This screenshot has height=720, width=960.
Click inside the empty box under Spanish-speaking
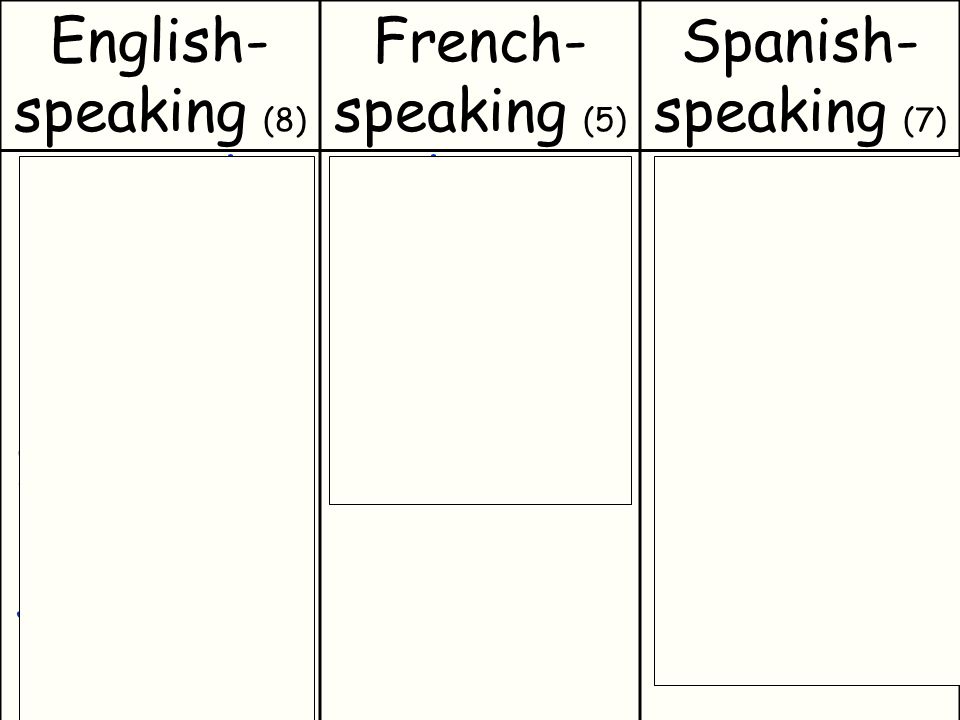807,421
